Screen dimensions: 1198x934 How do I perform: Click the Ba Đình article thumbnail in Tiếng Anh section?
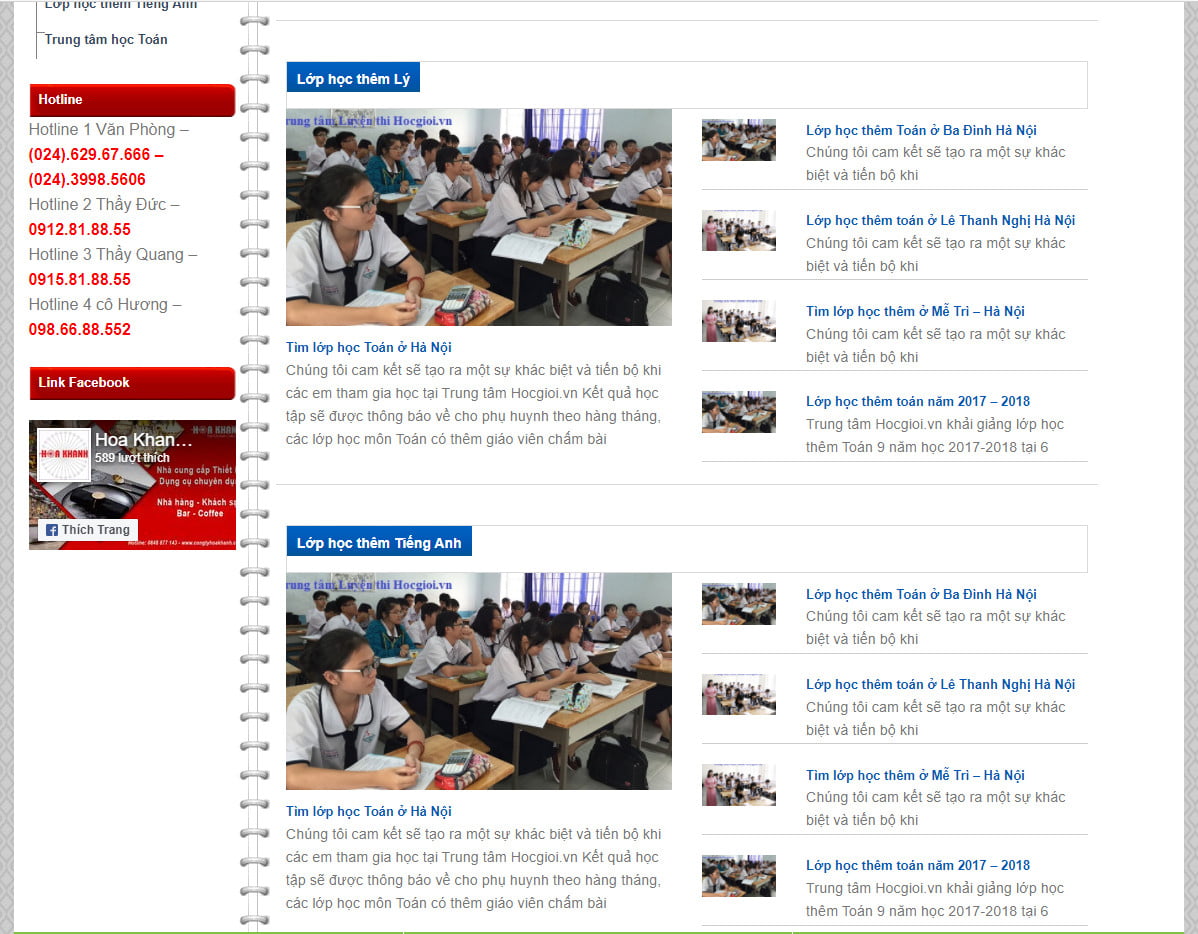pyautogui.click(x=739, y=604)
